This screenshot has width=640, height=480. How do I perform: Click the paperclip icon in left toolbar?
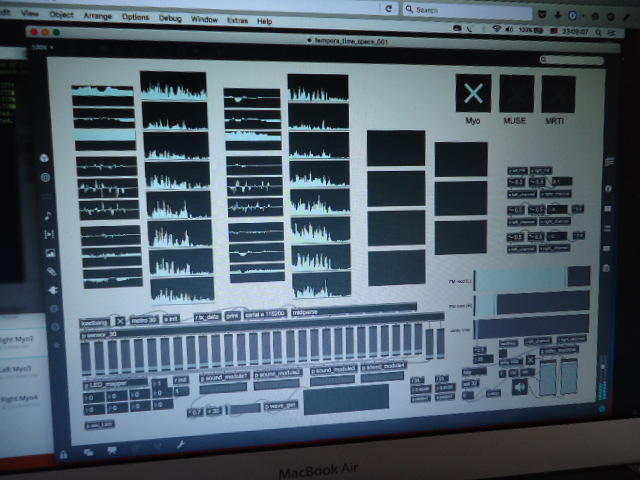(x=51, y=271)
